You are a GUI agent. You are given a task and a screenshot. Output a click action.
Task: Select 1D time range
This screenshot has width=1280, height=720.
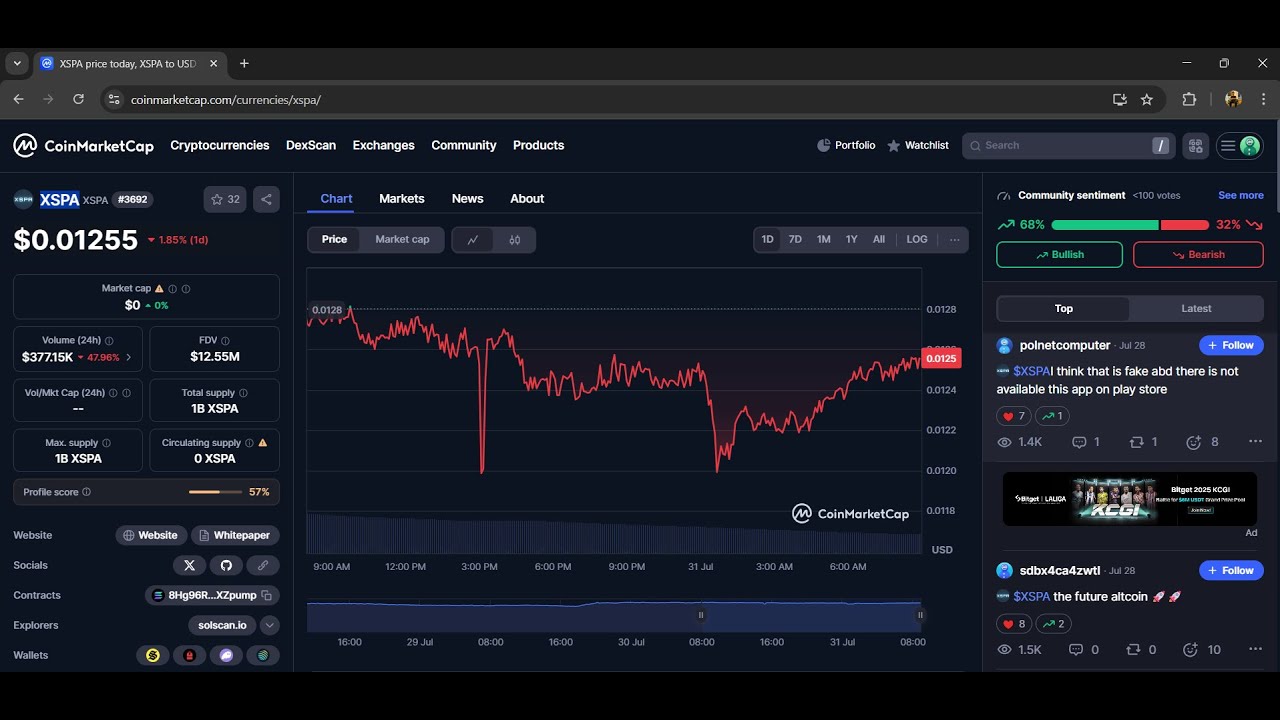pos(768,240)
